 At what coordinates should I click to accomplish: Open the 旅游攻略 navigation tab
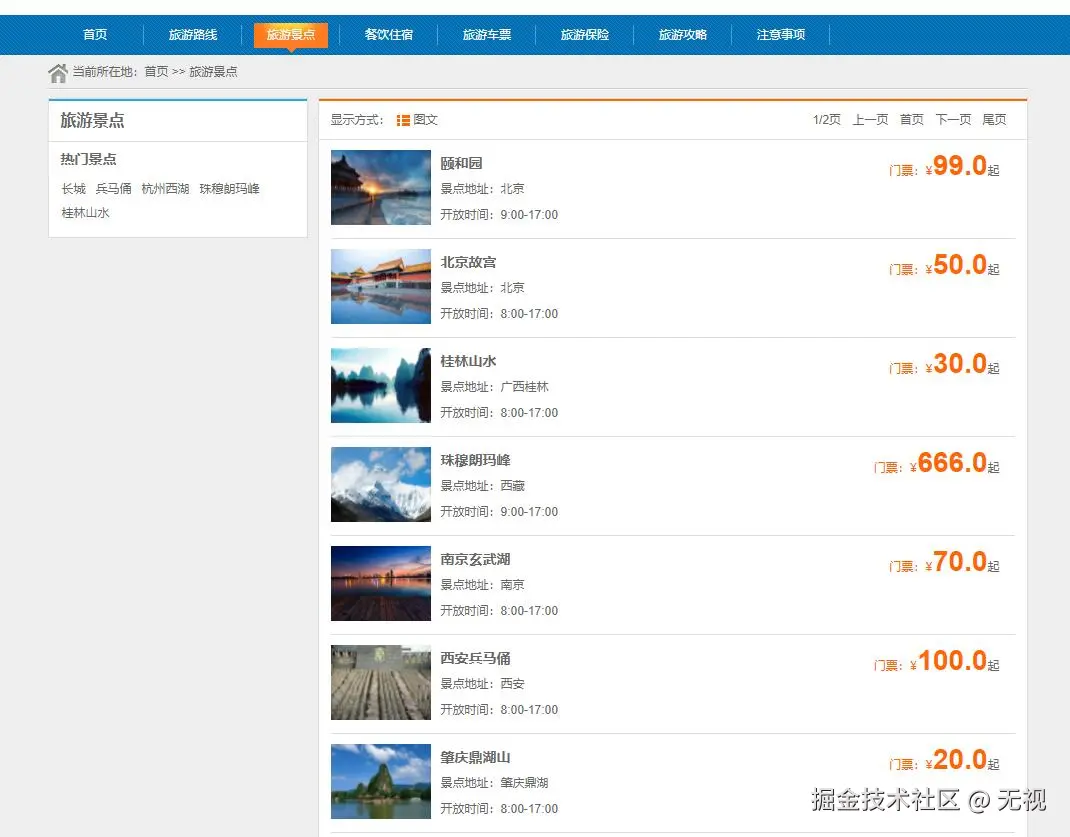click(x=682, y=35)
